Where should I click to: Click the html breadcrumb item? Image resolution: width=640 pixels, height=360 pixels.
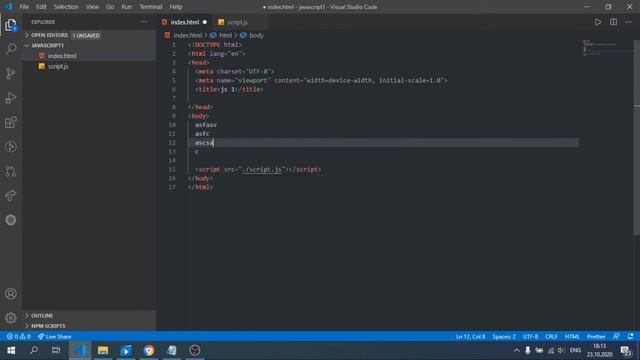(225, 36)
